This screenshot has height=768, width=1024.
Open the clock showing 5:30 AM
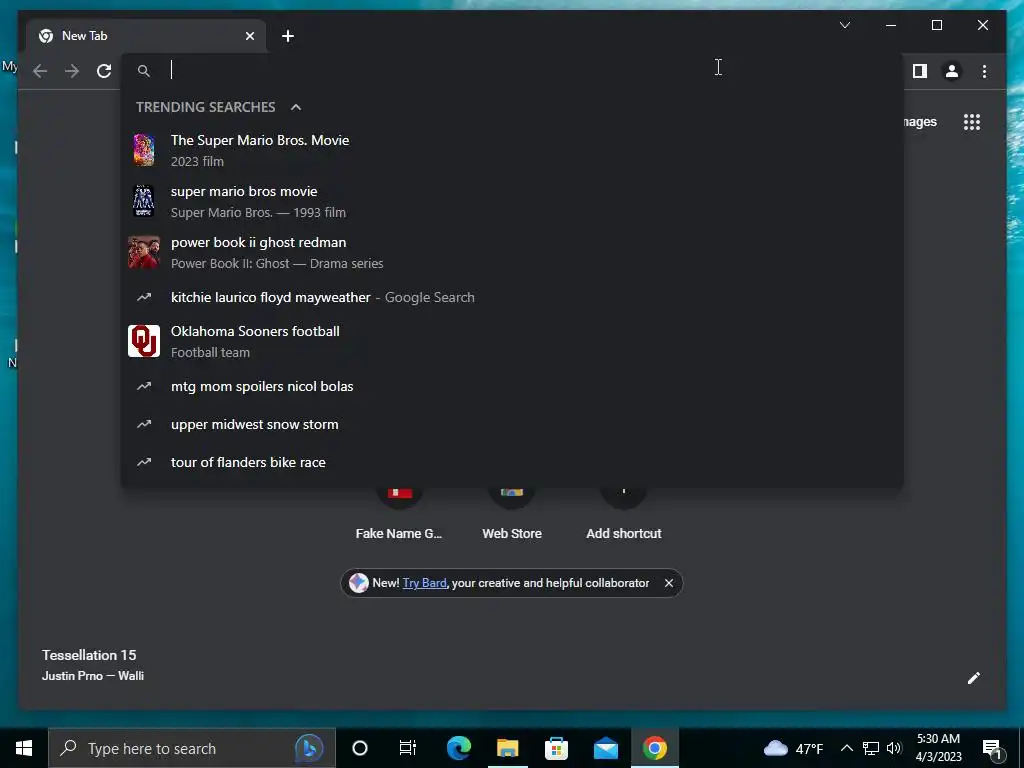coord(938,748)
